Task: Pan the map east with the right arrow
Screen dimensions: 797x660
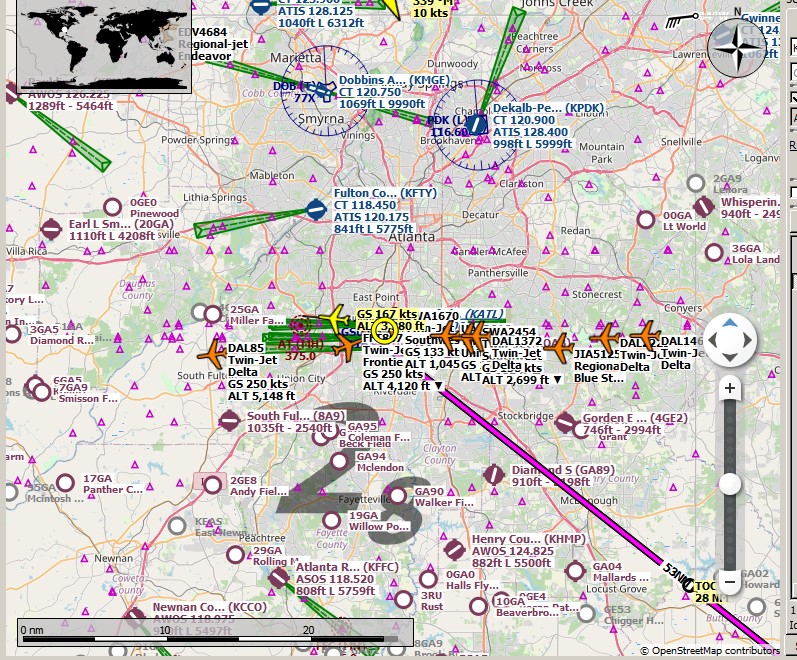Action: [x=747, y=340]
